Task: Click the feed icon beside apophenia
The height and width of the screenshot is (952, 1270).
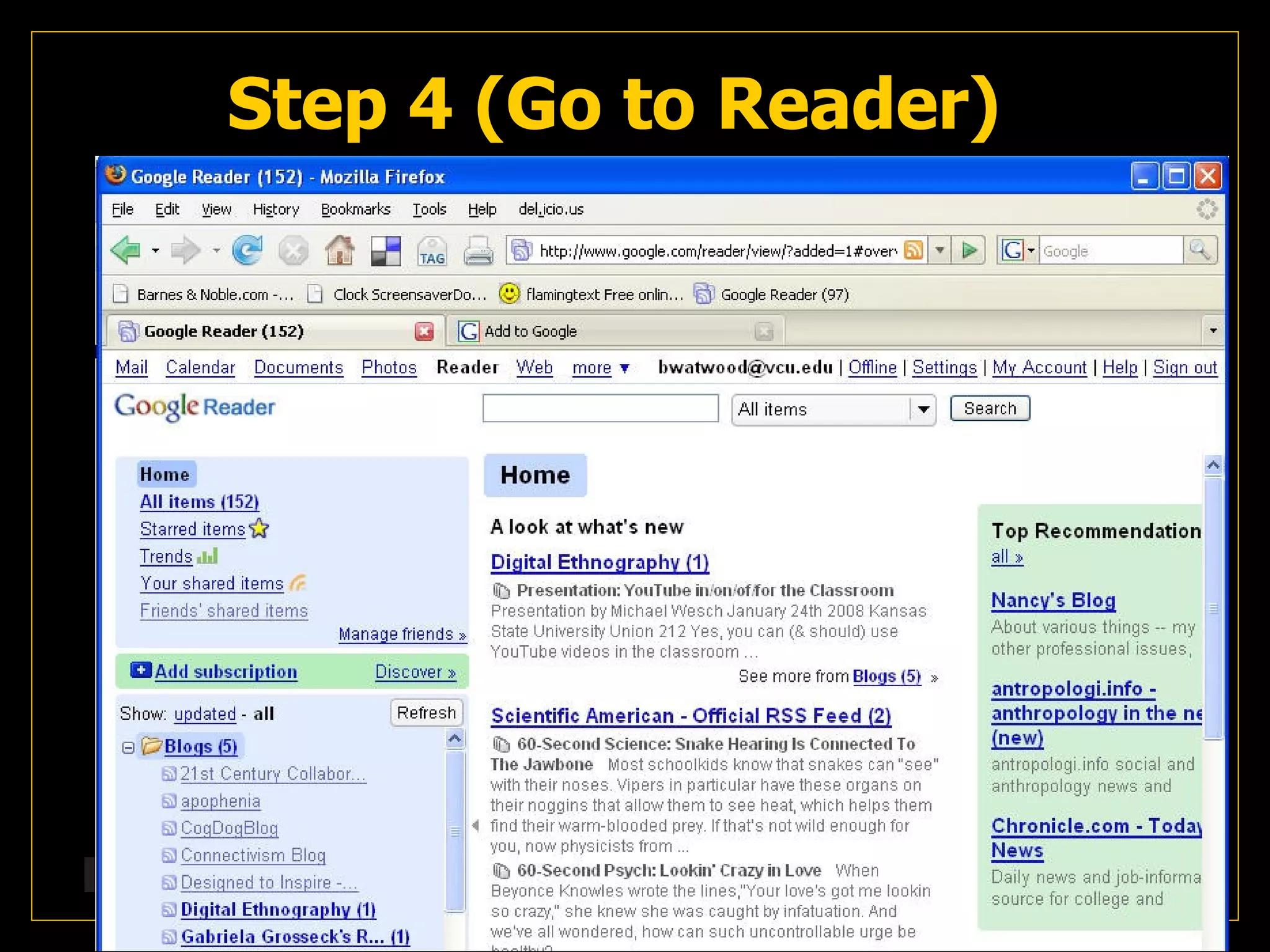Action: tap(169, 801)
